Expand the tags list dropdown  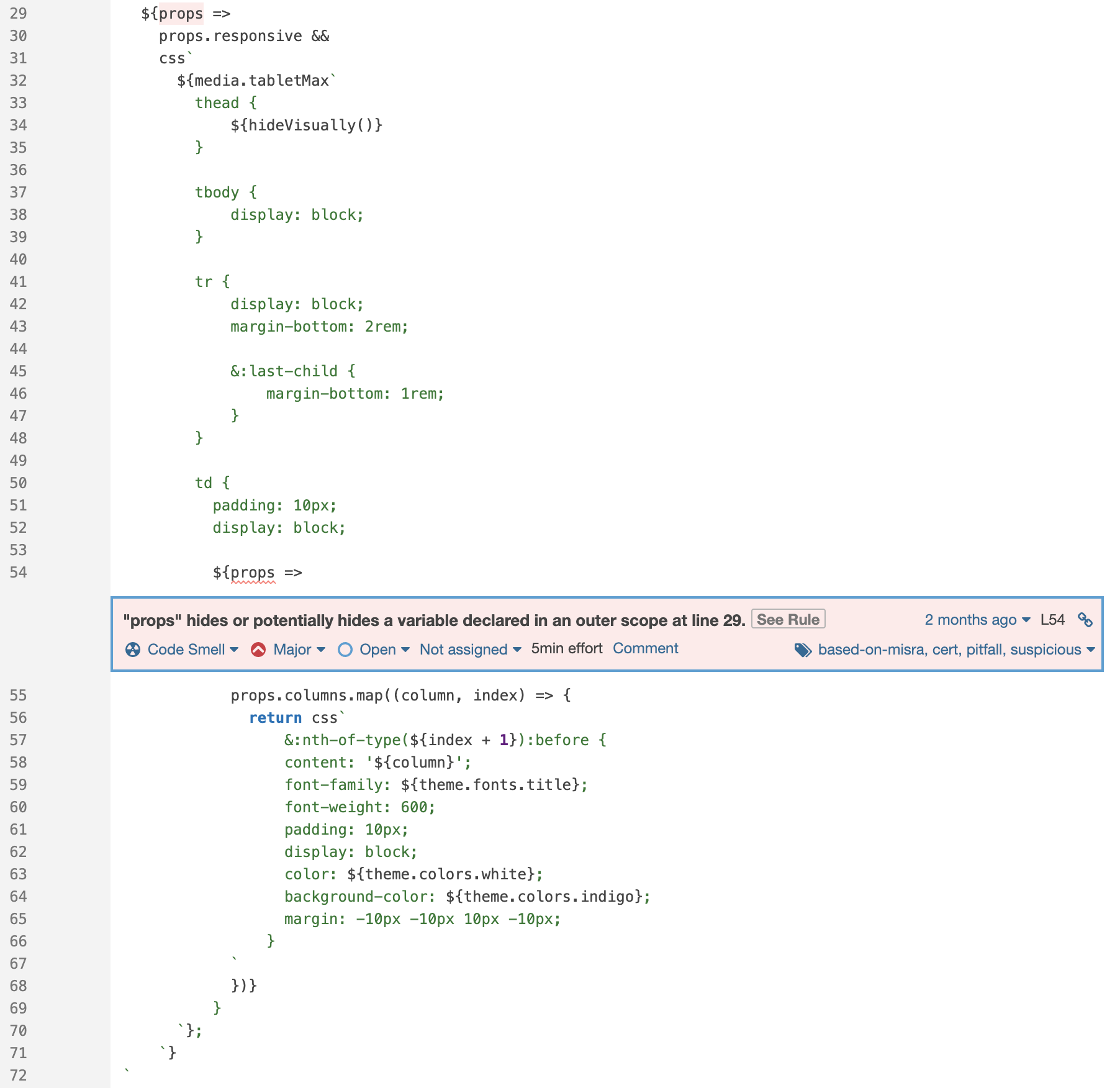[x=1091, y=651]
